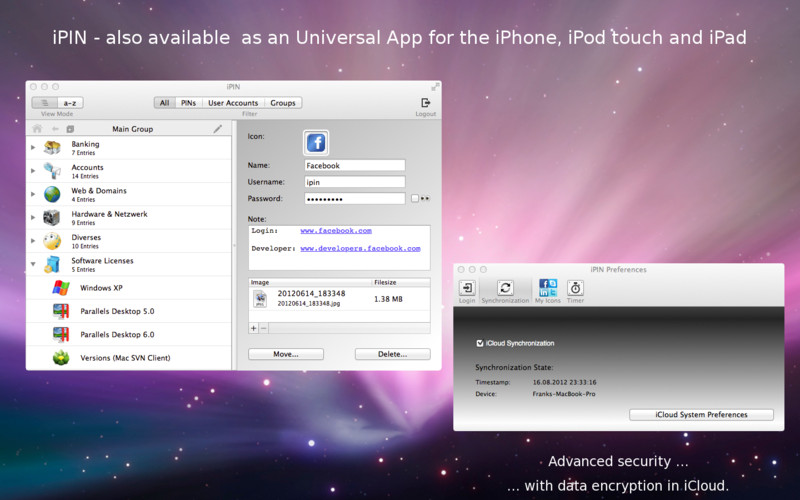The width and height of the screenshot is (800, 500).
Task: Toggle the show password checkbox
Action: [415, 199]
